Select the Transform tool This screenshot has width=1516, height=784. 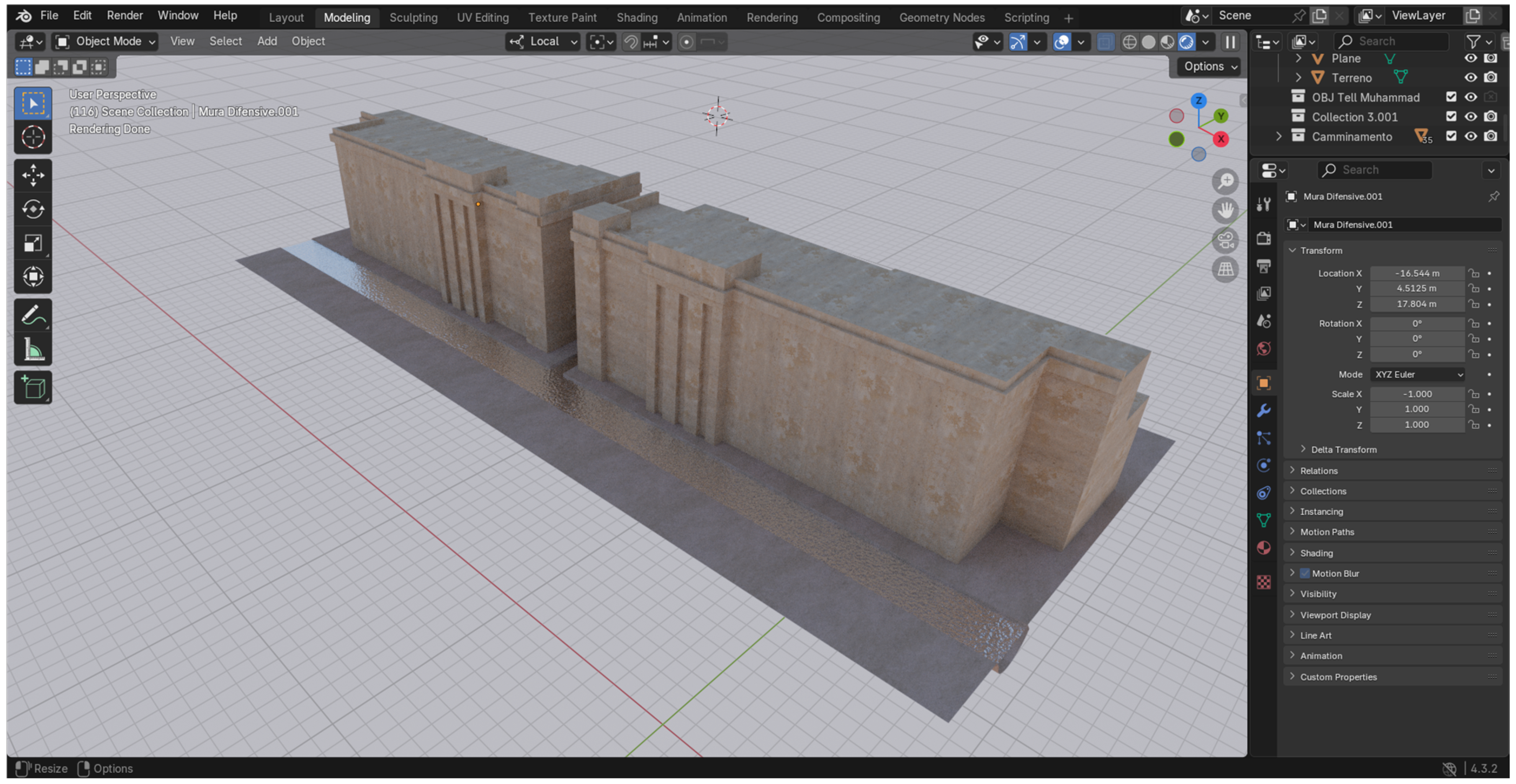pyautogui.click(x=33, y=277)
